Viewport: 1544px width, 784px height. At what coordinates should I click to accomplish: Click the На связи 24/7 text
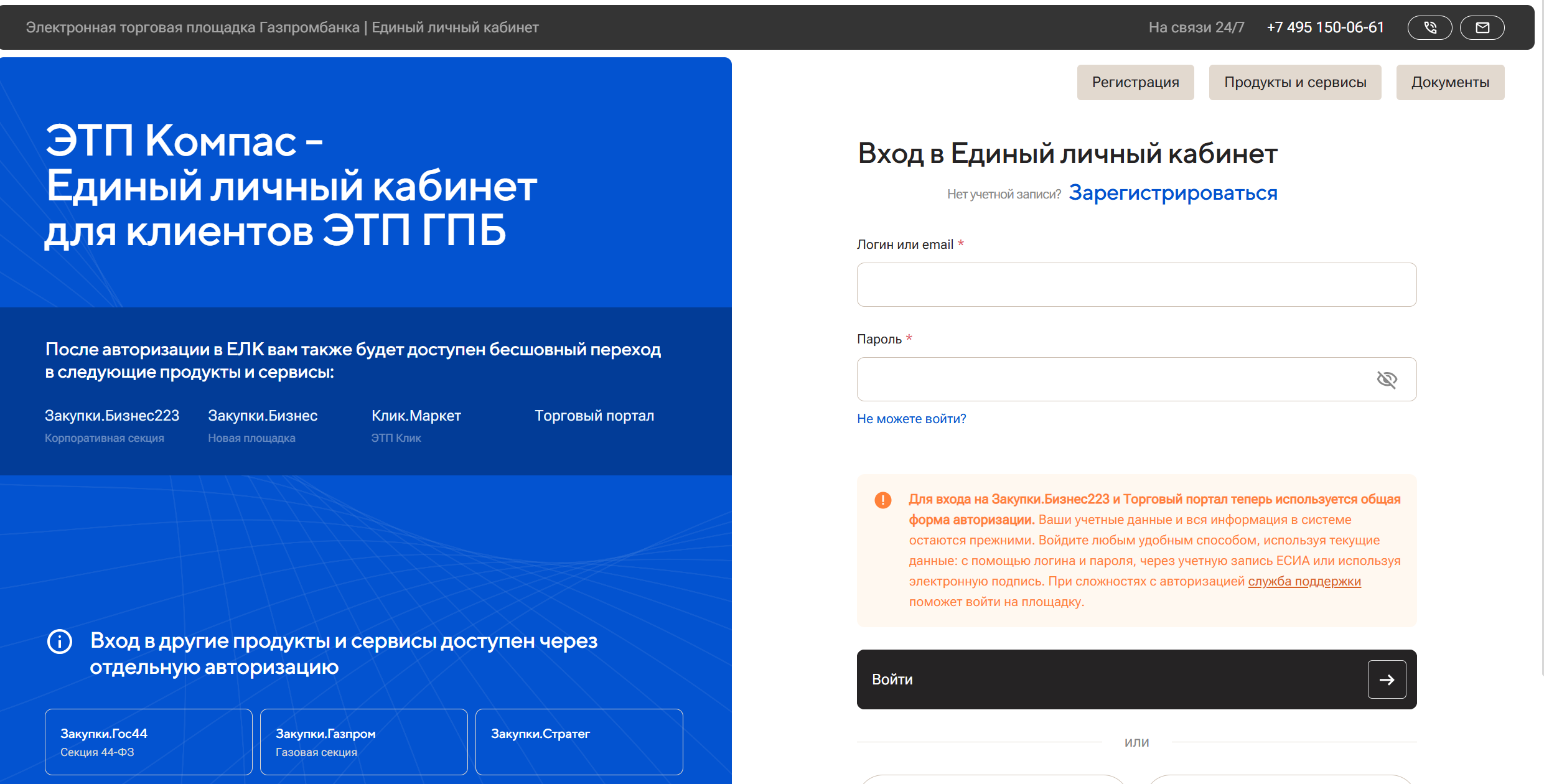[x=1196, y=27]
